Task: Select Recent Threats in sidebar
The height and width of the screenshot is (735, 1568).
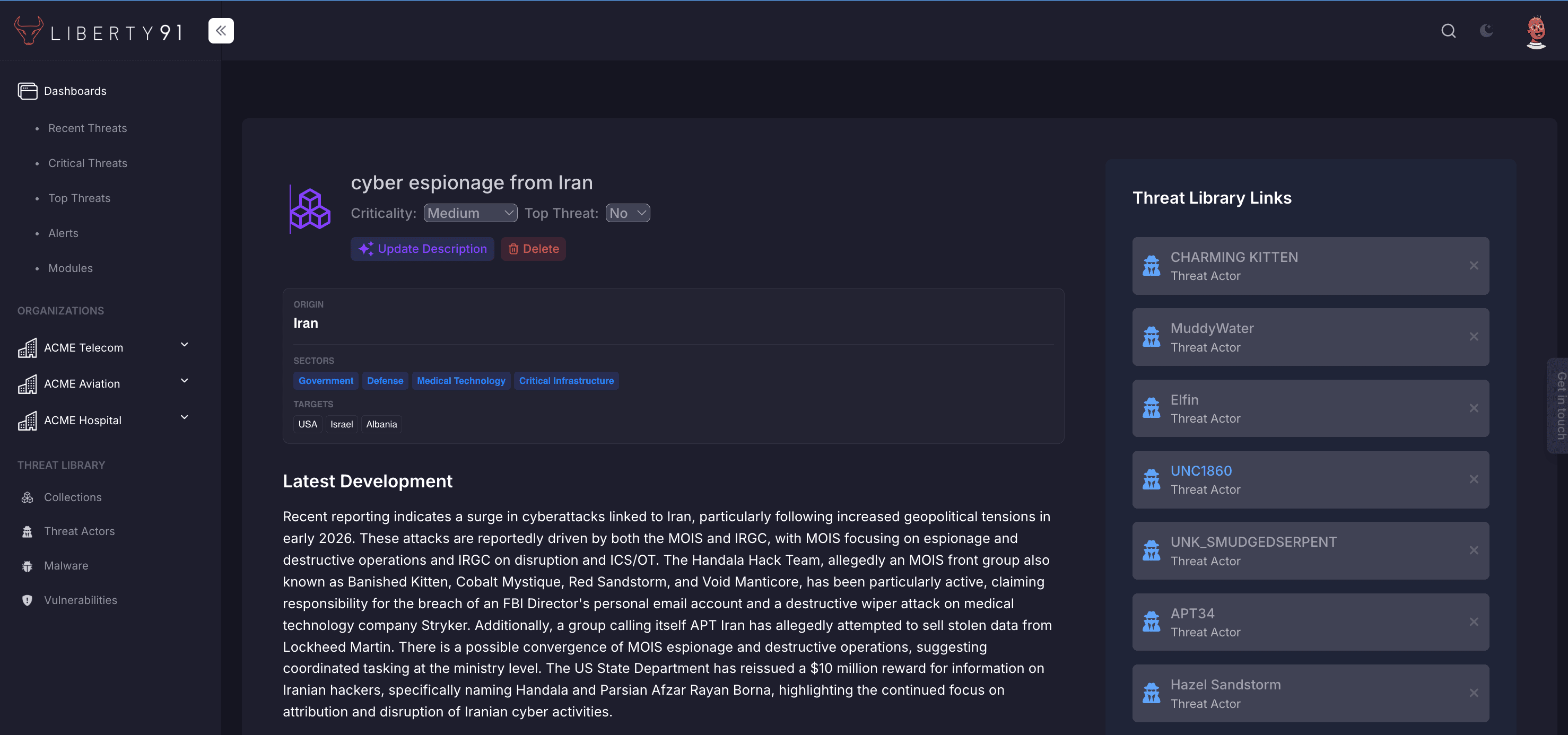Action: [x=87, y=128]
